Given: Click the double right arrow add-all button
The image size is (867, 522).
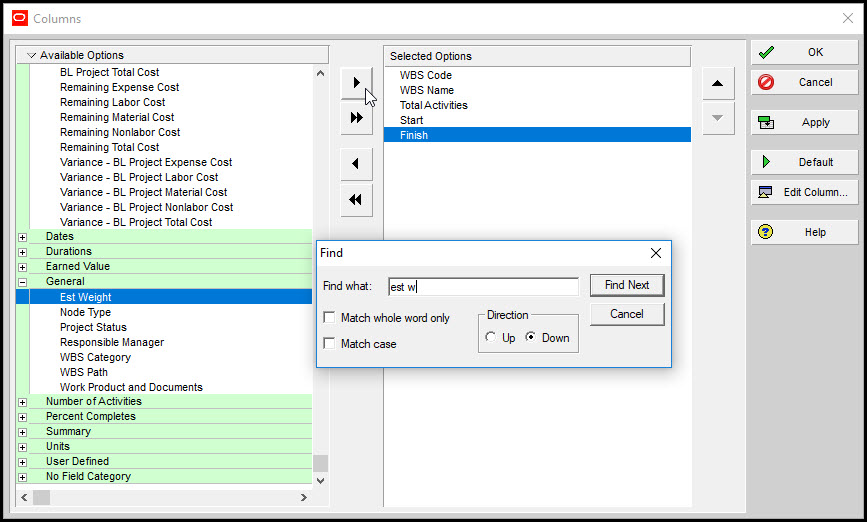Looking at the screenshot, I should point(355,118).
